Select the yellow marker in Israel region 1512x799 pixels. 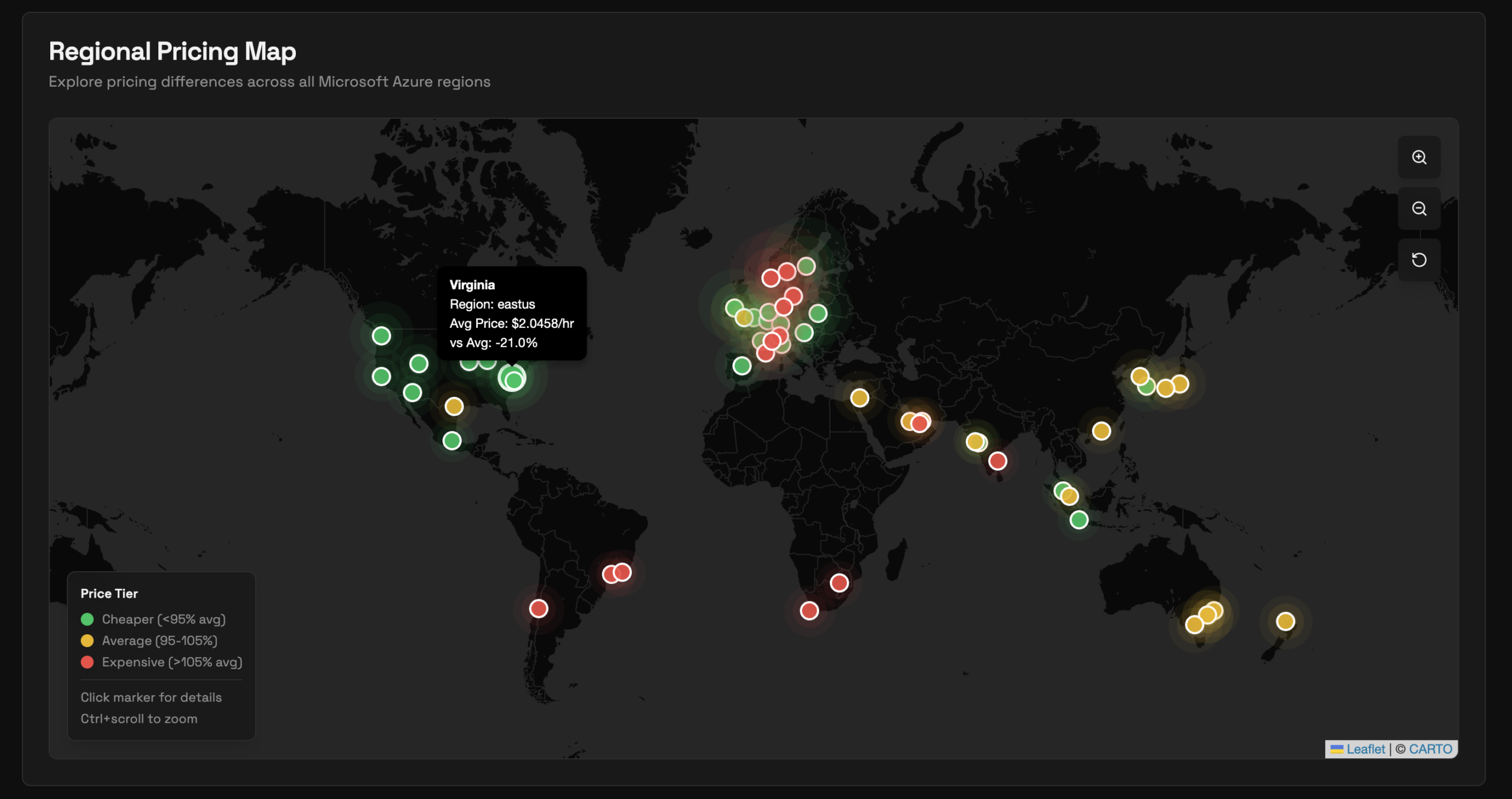tap(859, 398)
